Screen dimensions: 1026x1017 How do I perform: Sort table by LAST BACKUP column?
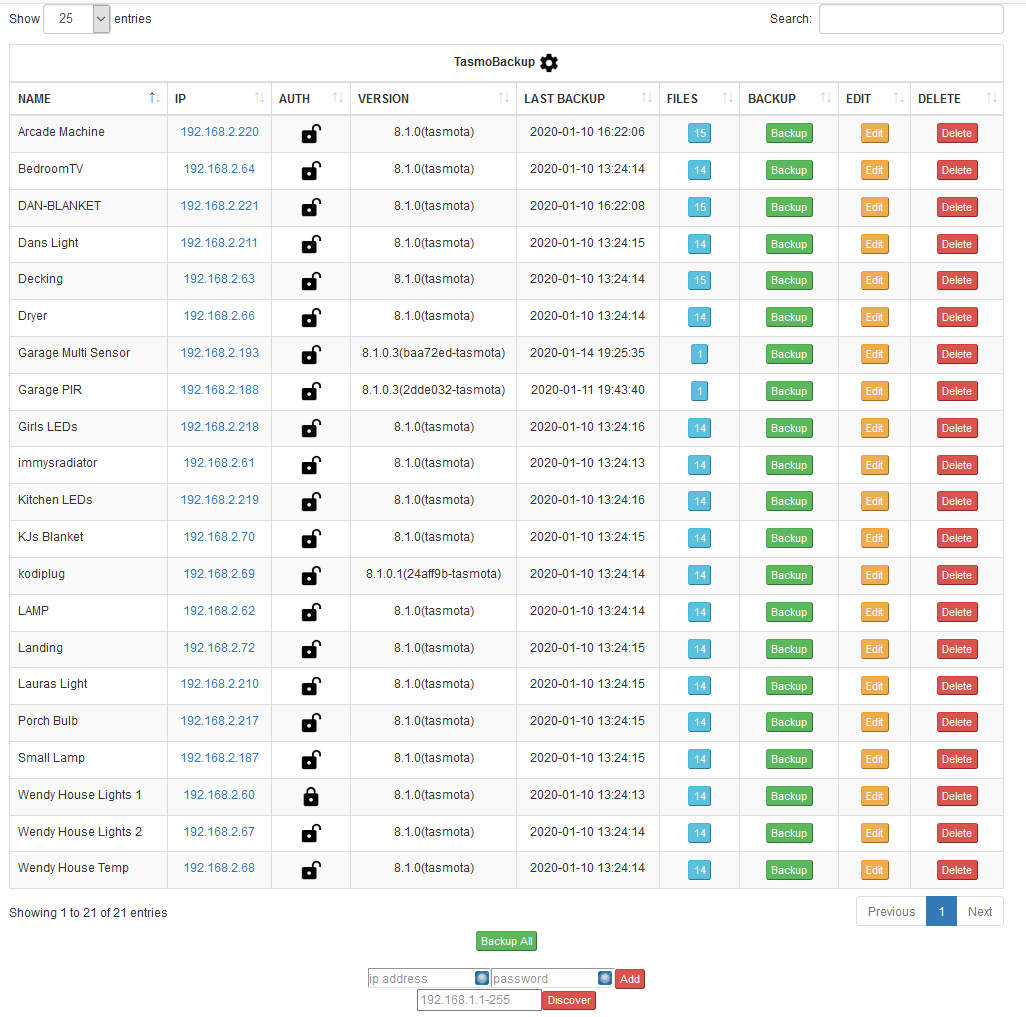588,98
